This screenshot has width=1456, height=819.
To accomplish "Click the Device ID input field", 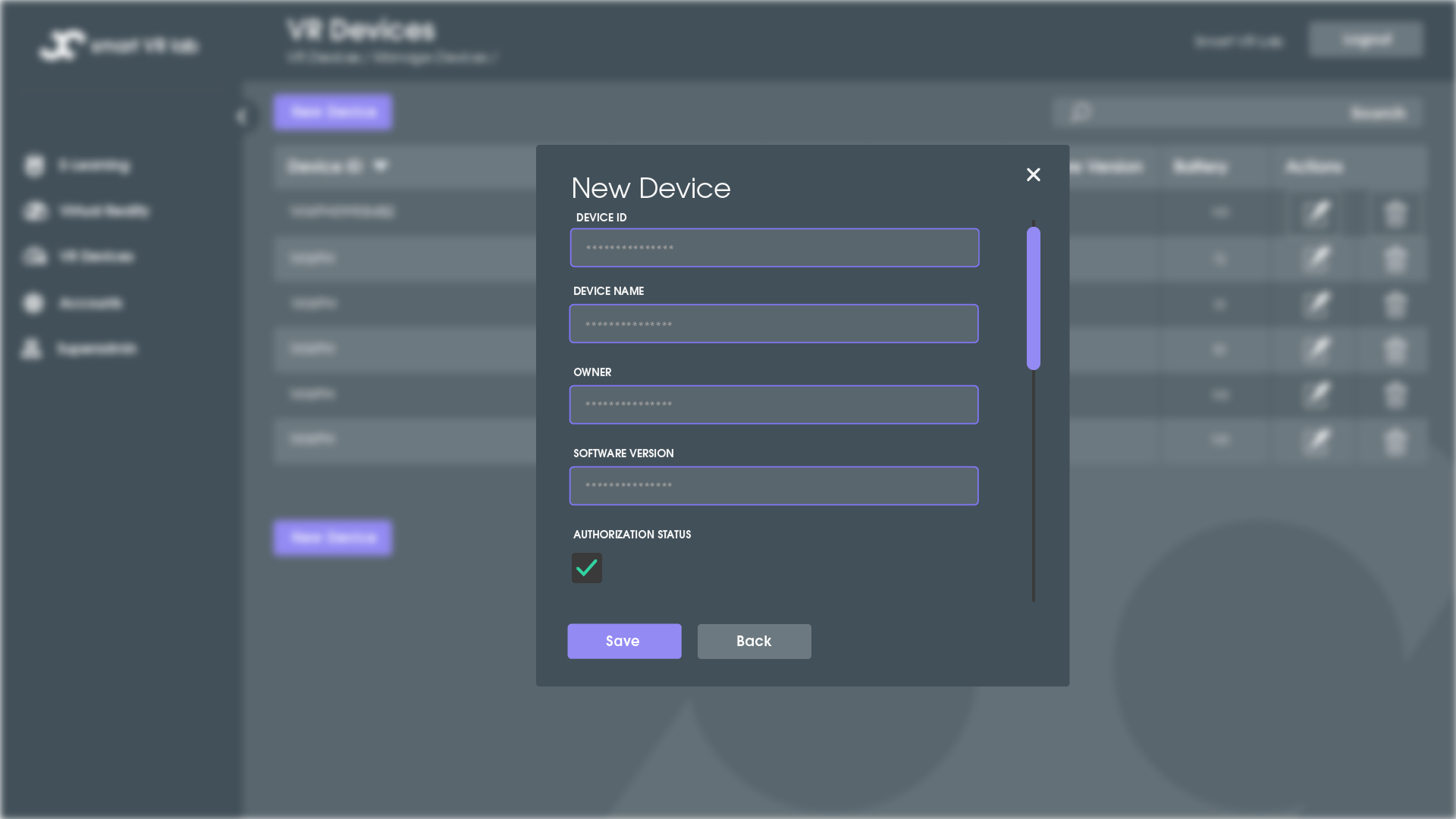I will [773, 248].
